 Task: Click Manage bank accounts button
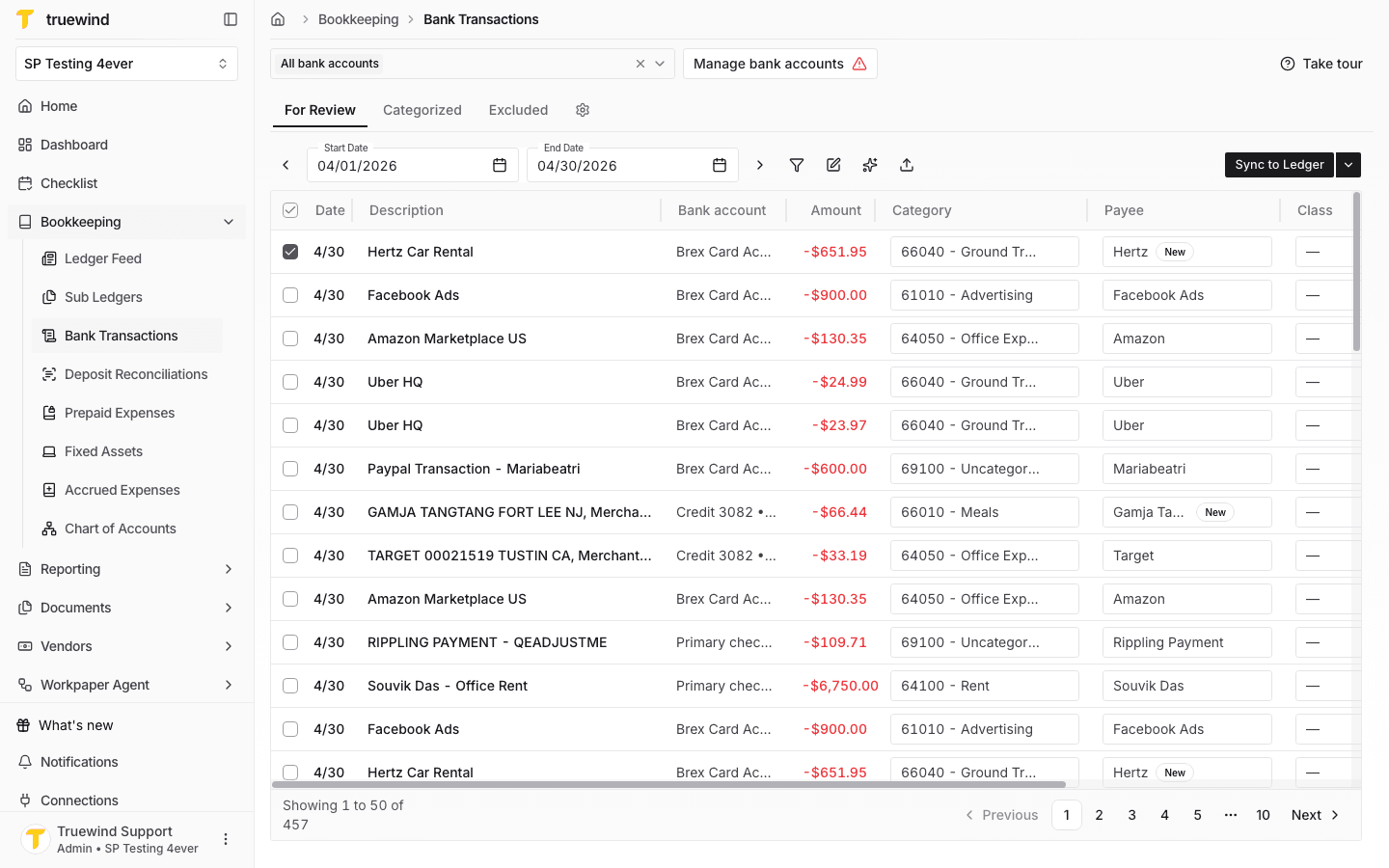780,64
